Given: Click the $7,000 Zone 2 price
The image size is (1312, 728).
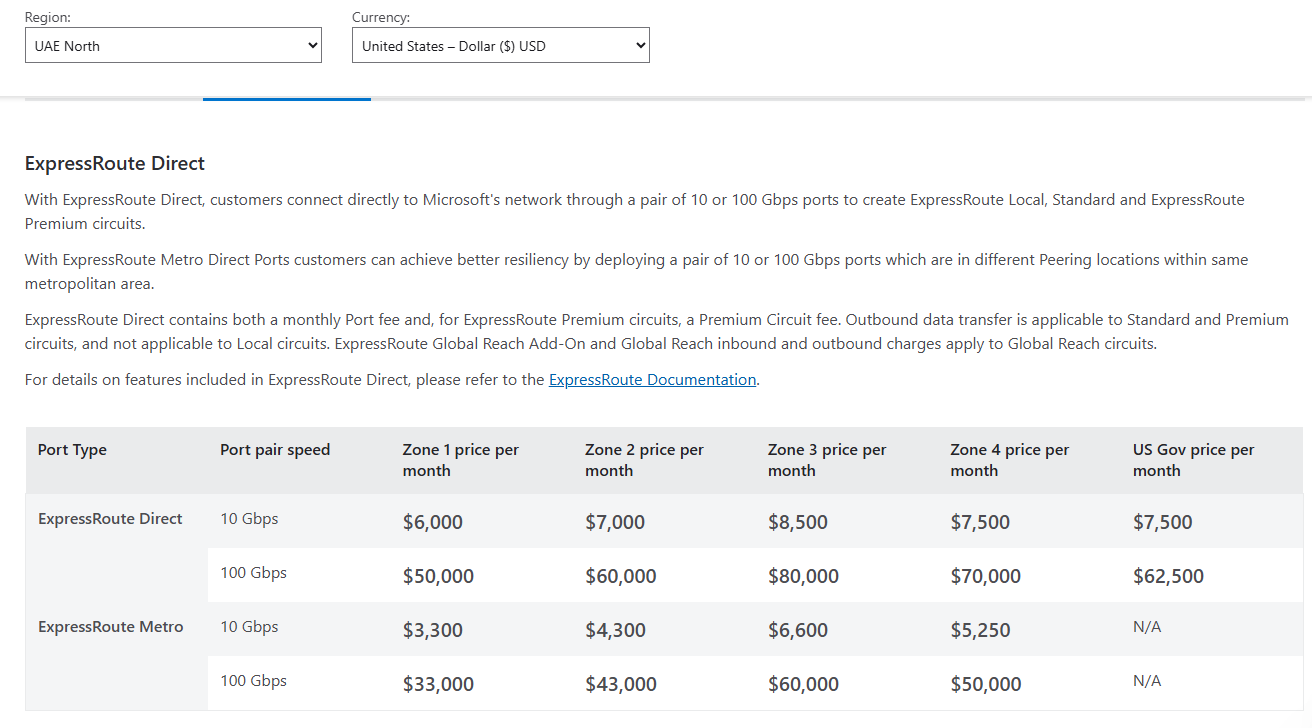Looking at the screenshot, I should (615, 522).
